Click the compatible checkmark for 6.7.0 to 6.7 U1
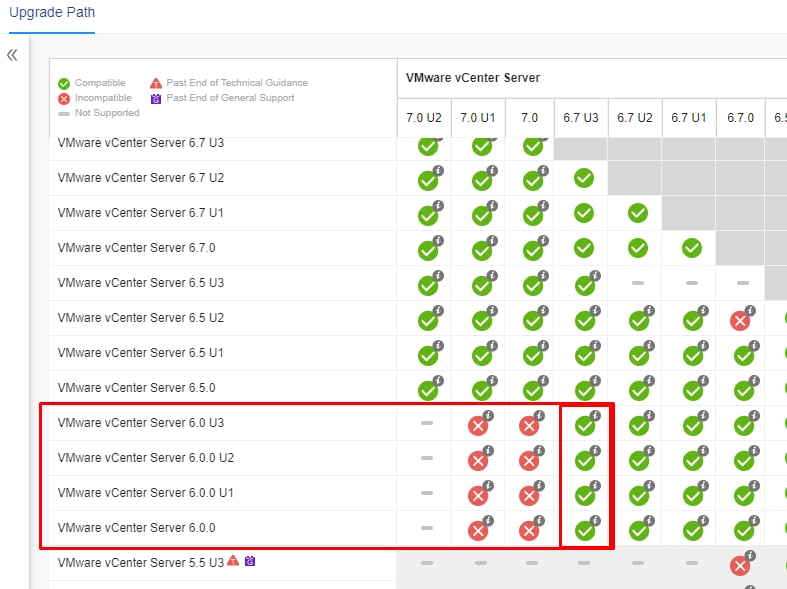The width and height of the screenshot is (787, 589). pyautogui.click(x=692, y=248)
